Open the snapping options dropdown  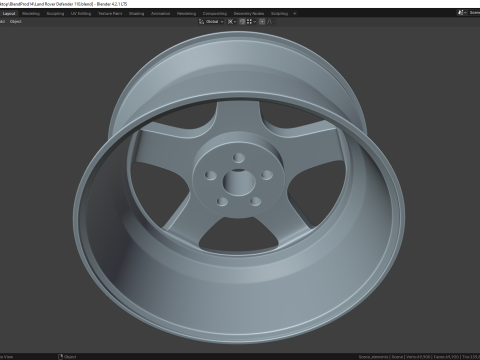coord(251,22)
